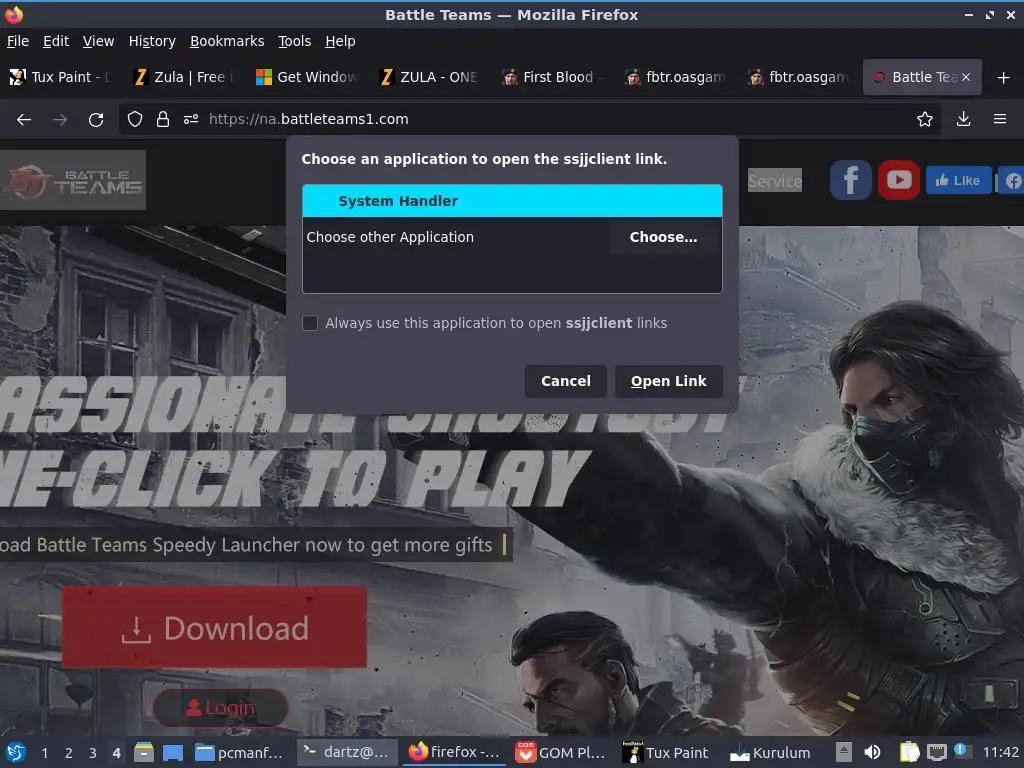Screen dimensions: 1024x768
Task: Open the file manager taskbar launcher icon
Action: point(144,752)
